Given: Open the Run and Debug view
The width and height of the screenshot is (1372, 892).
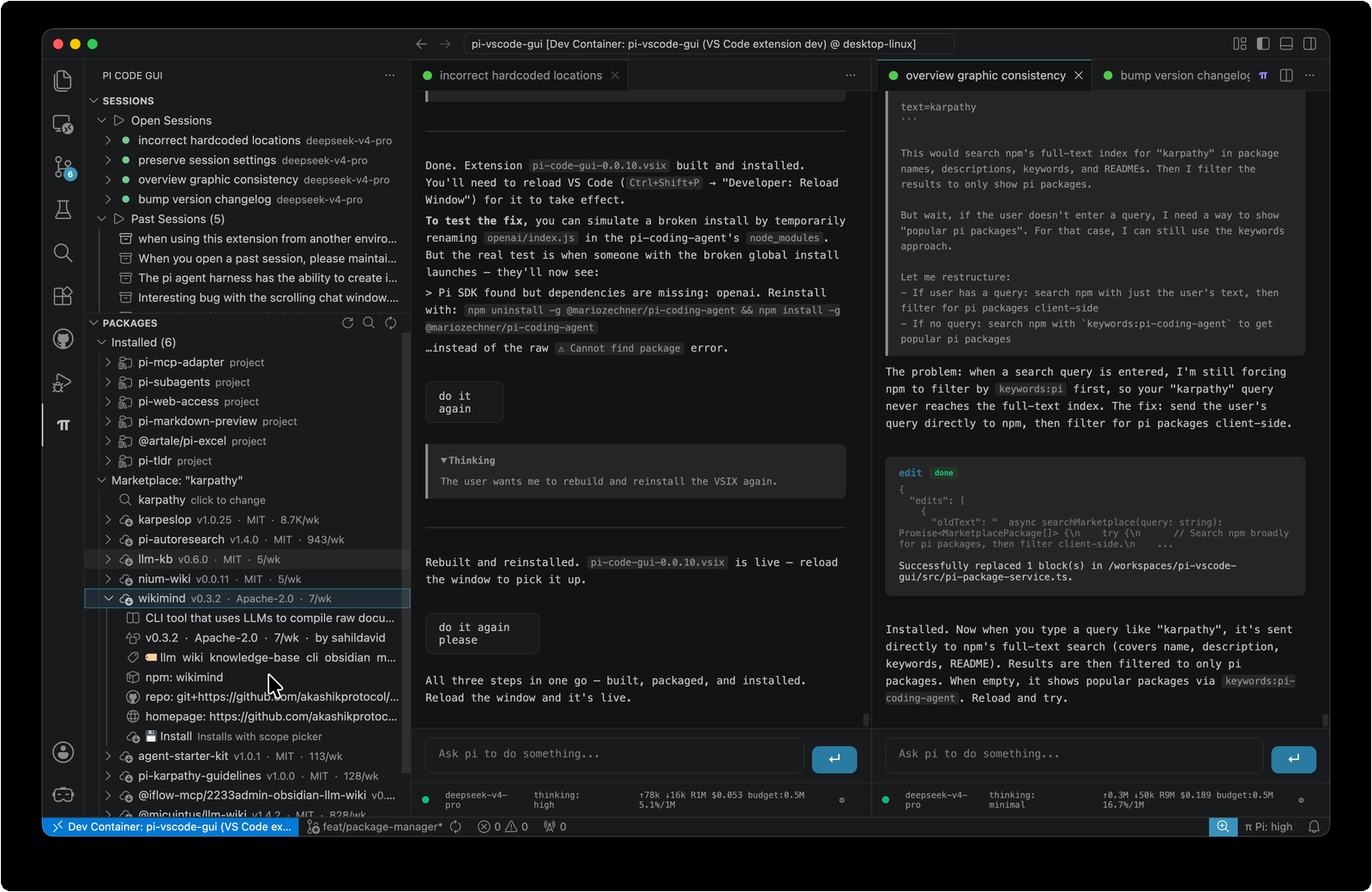Looking at the screenshot, I should (x=63, y=383).
